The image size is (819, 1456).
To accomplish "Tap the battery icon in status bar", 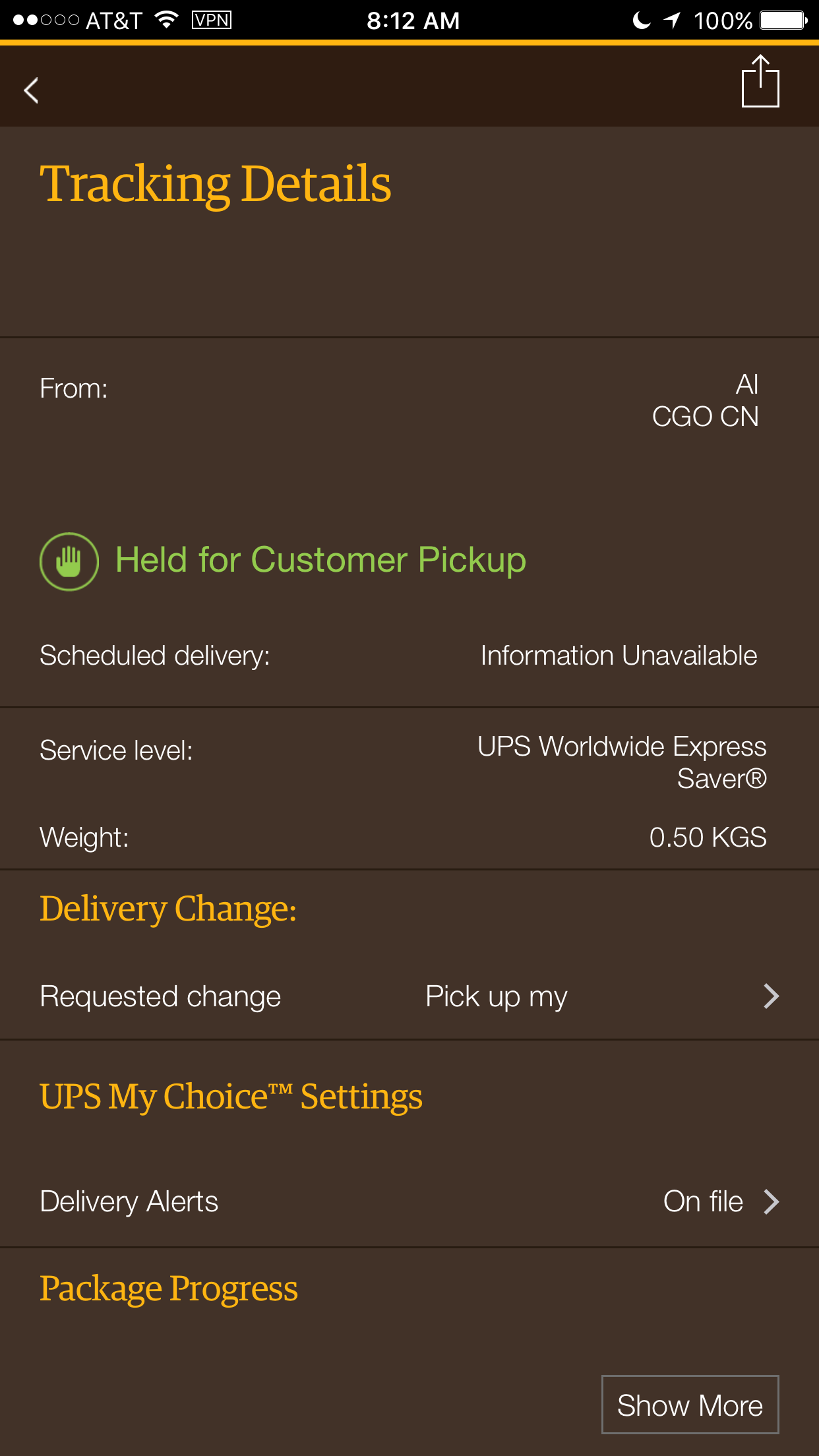I will [x=783, y=20].
